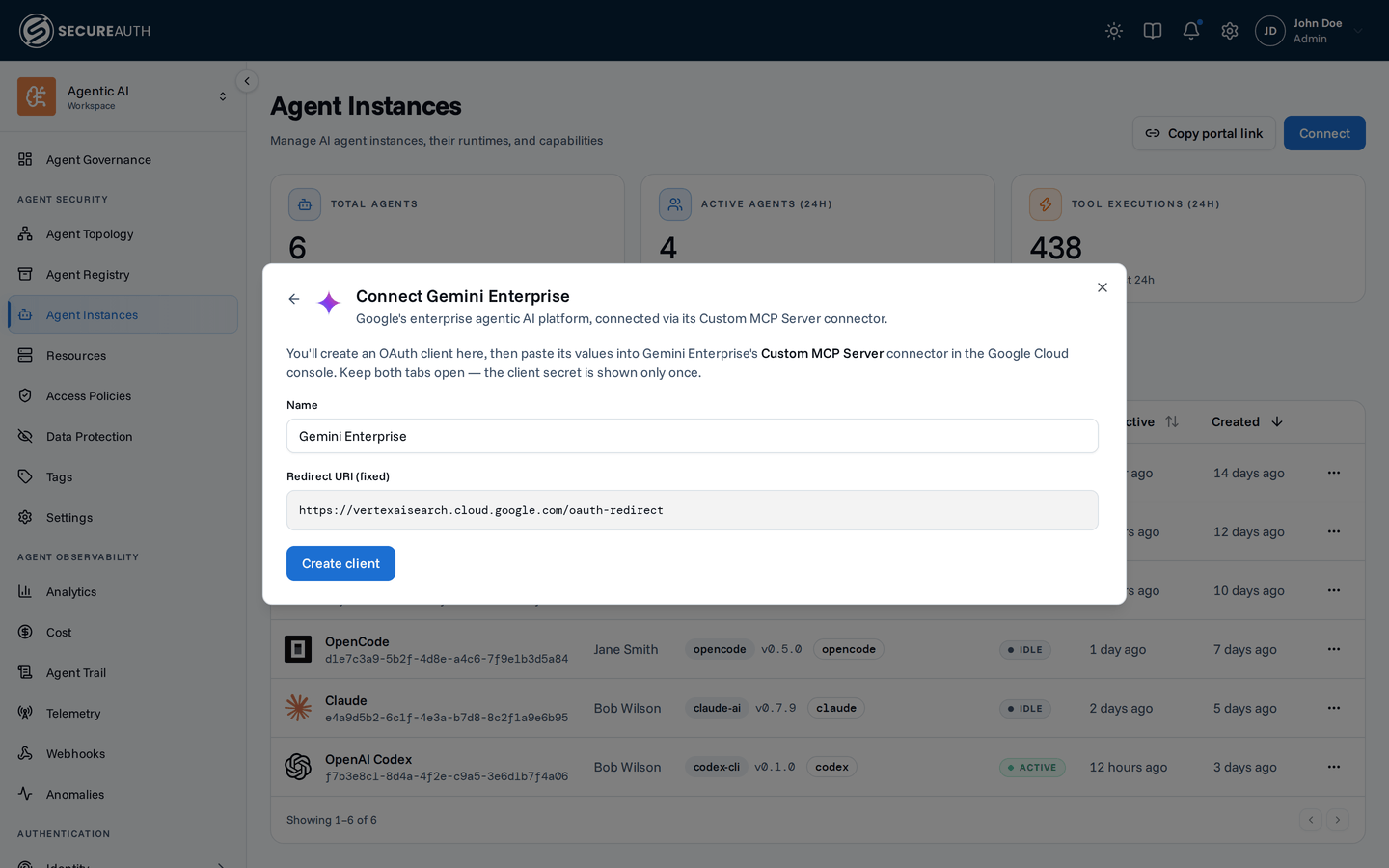
Task: Click the OpenAI Codex agent name
Action: (368, 759)
